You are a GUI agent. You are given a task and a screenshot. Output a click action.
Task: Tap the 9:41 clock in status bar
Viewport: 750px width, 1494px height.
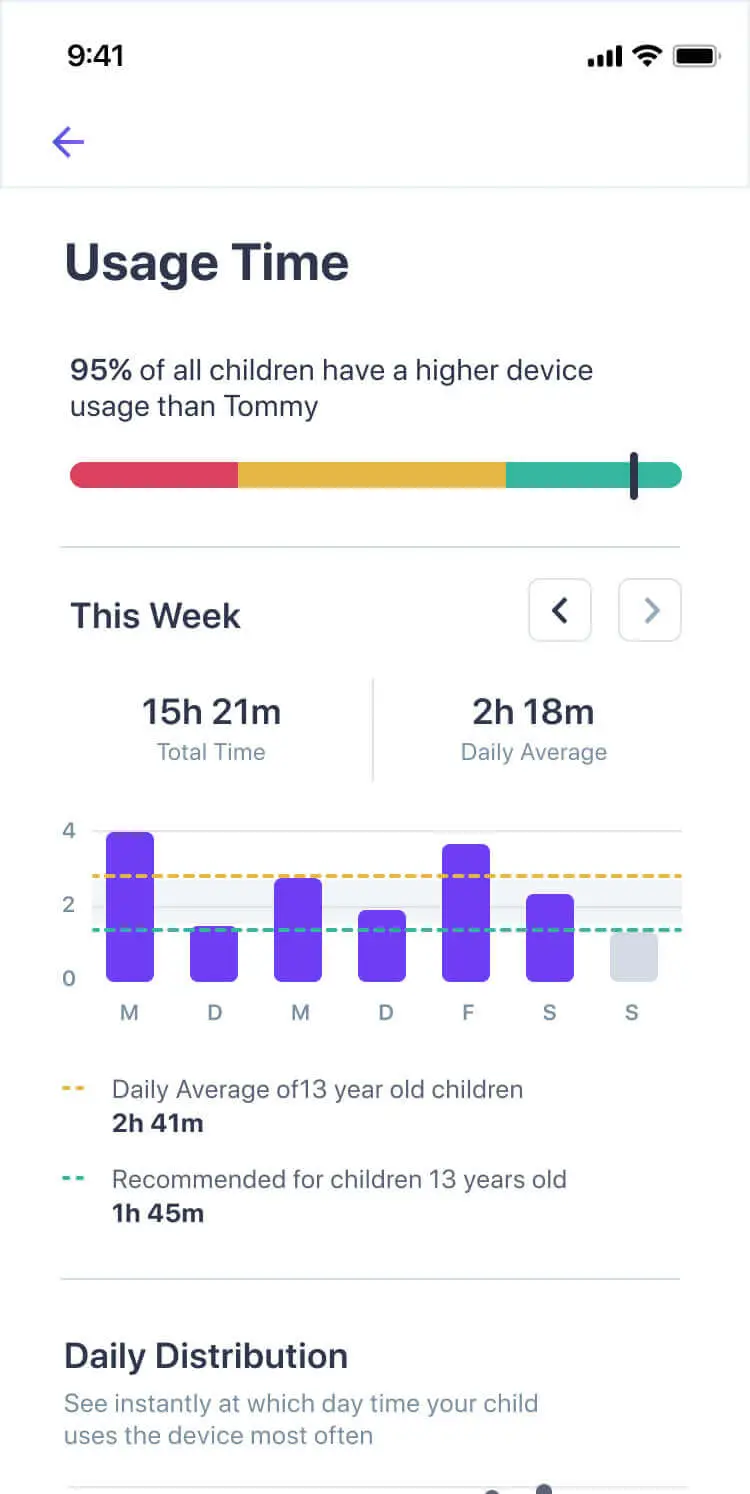pyautogui.click(x=95, y=56)
